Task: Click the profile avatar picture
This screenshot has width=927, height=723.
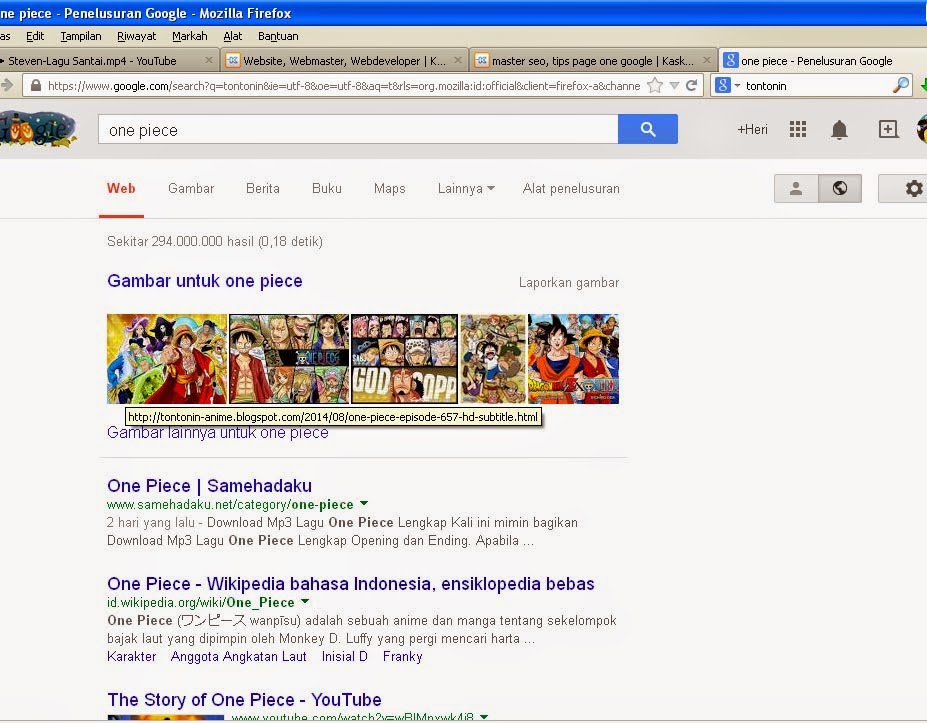Action: [x=919, y=128]
